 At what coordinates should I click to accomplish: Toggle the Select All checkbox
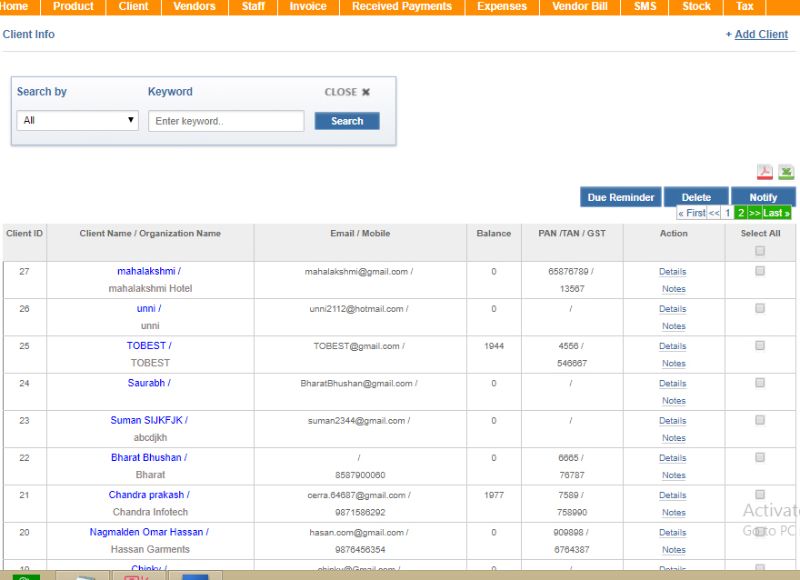pyautogui.click(x=760, y=251)
